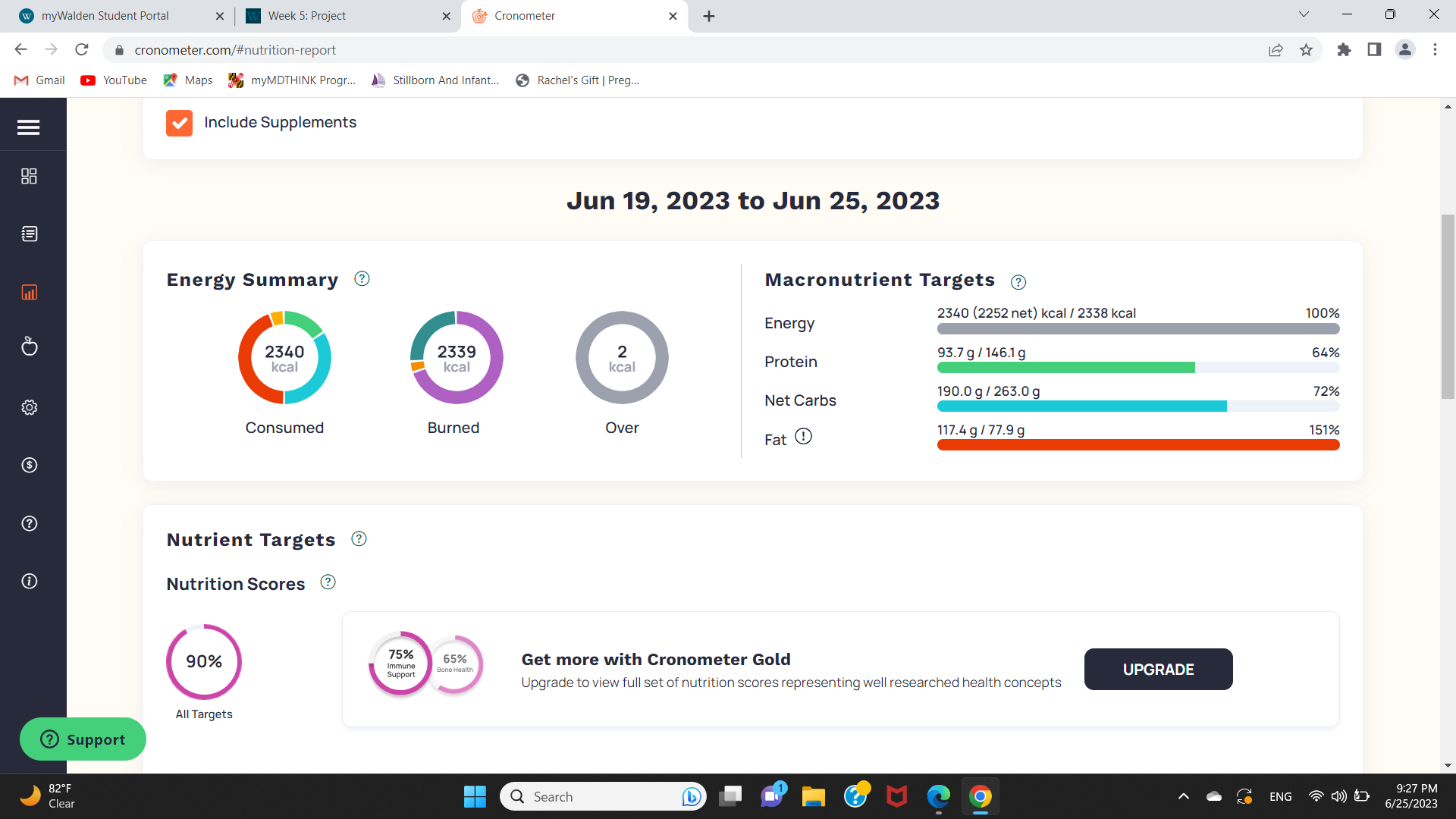Open the YouTube bookmark
1456x819 pixels.
(x=114, y=80)
